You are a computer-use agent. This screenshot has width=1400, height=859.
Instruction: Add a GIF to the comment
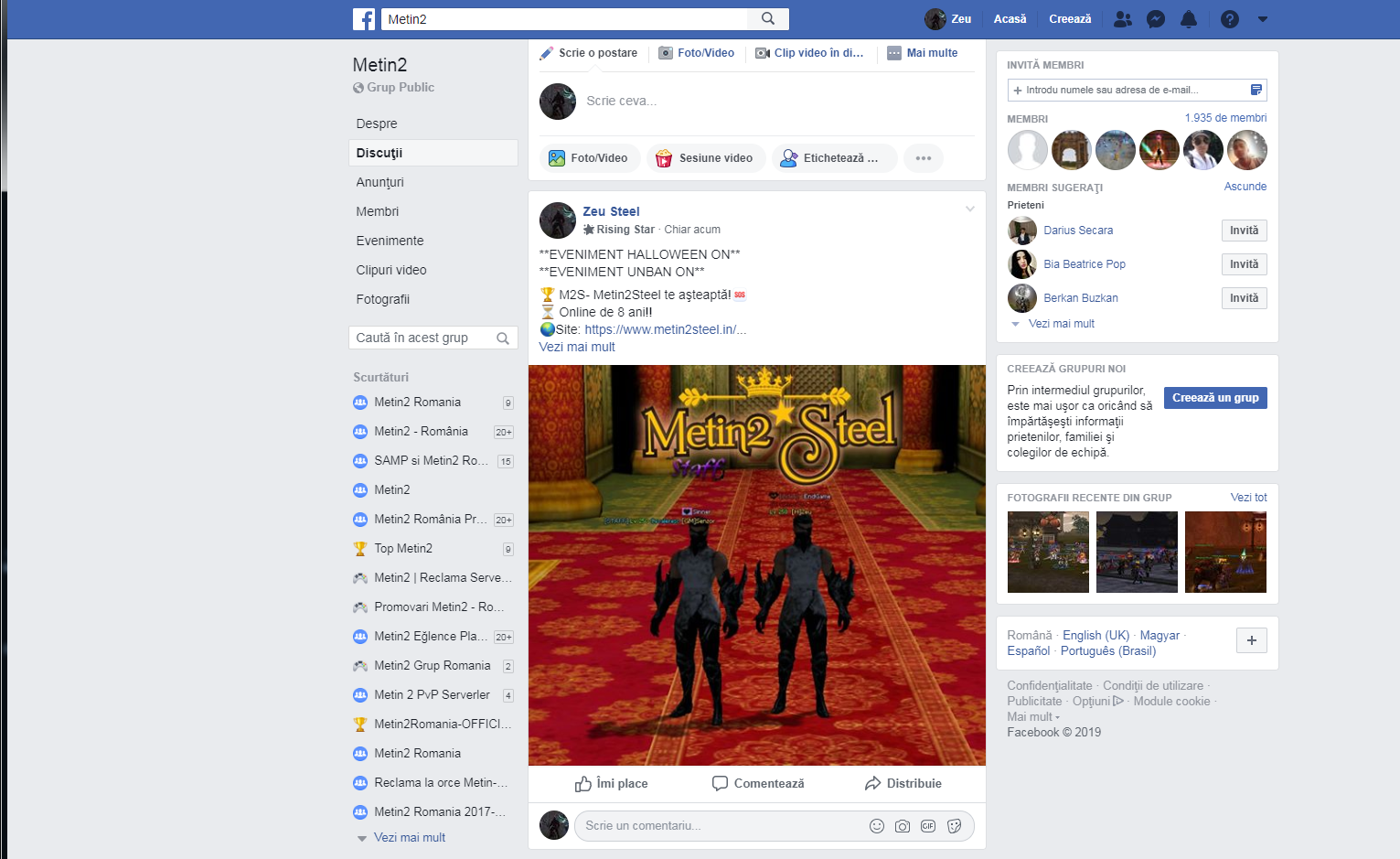[x=928, y=826]
